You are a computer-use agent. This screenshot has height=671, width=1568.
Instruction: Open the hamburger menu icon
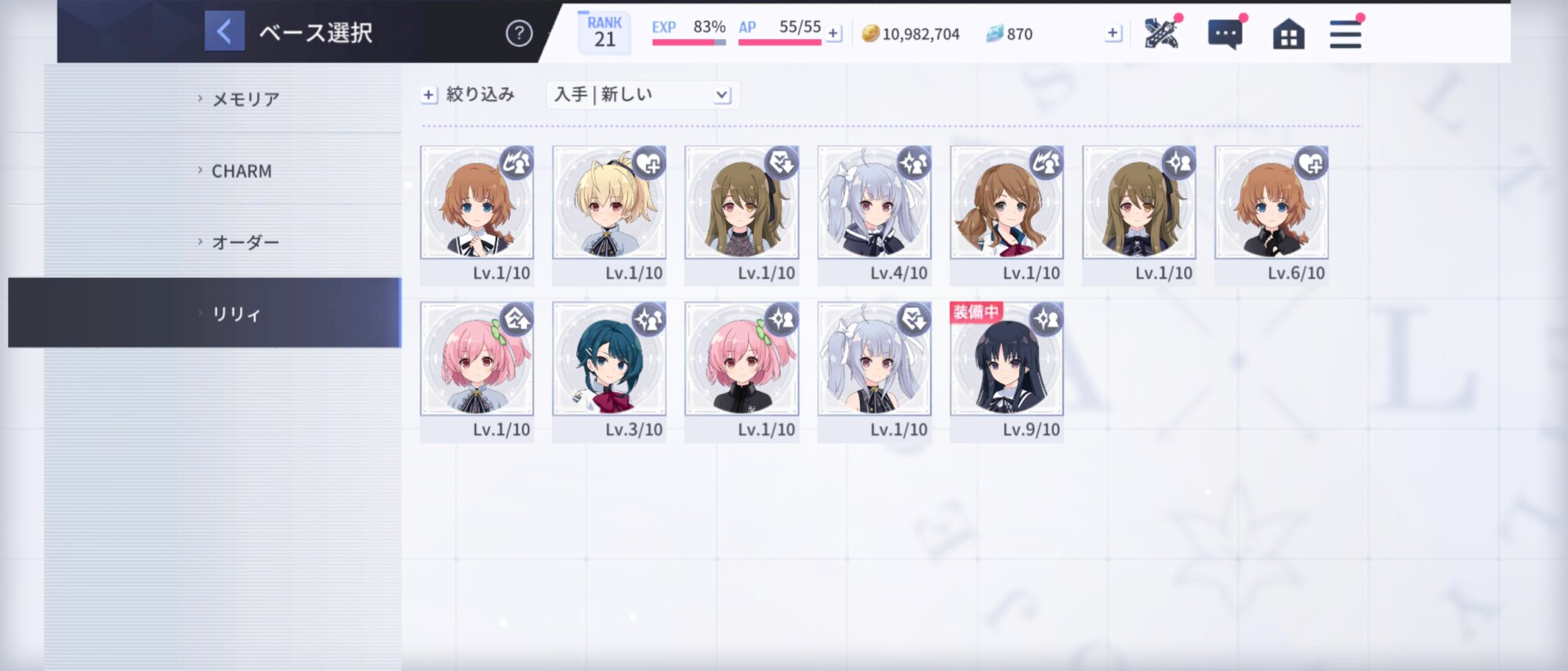point(1345,34)
